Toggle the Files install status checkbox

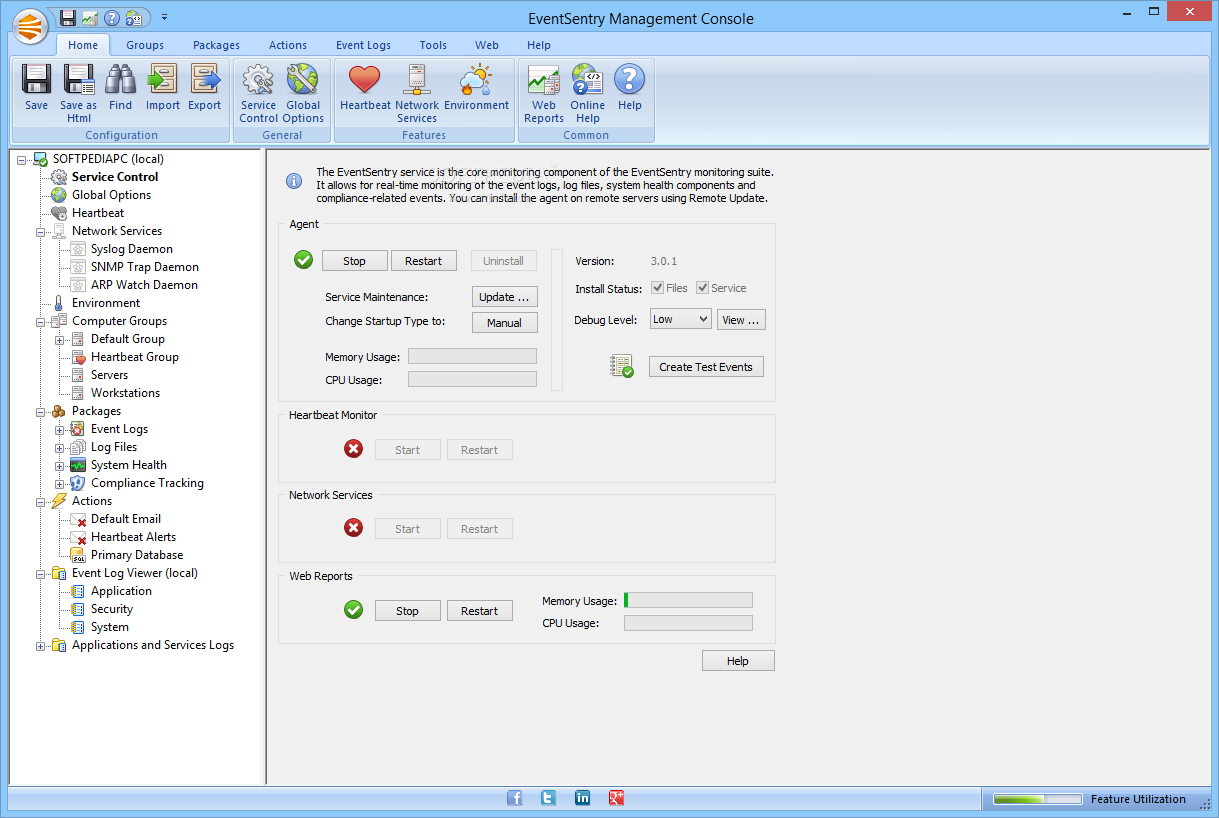point(658,288)
